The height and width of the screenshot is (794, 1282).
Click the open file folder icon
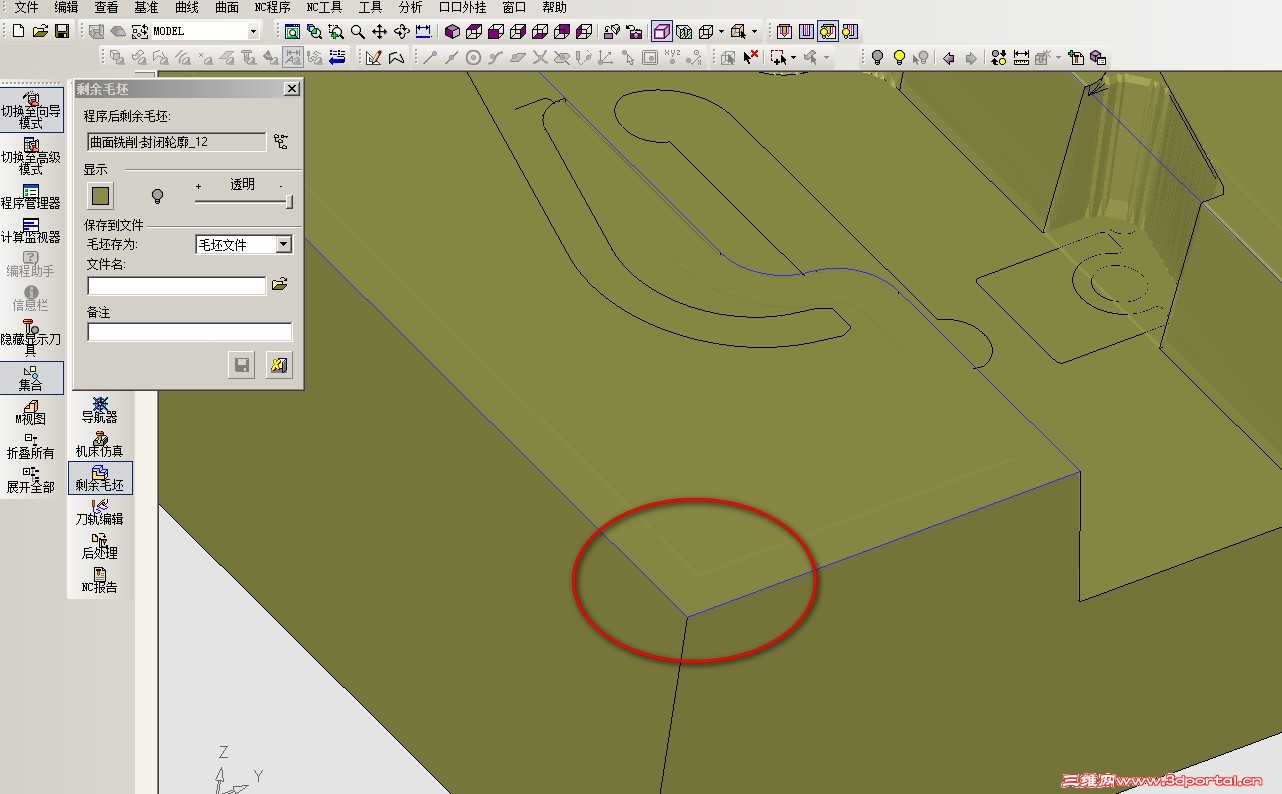[40, 32]
